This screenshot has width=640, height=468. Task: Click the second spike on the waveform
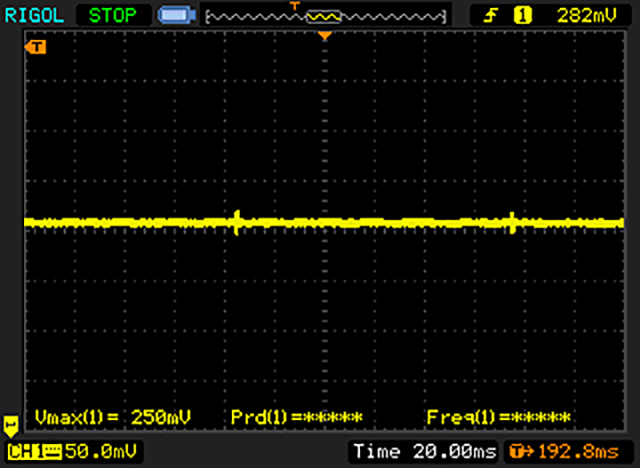point(512,223)
